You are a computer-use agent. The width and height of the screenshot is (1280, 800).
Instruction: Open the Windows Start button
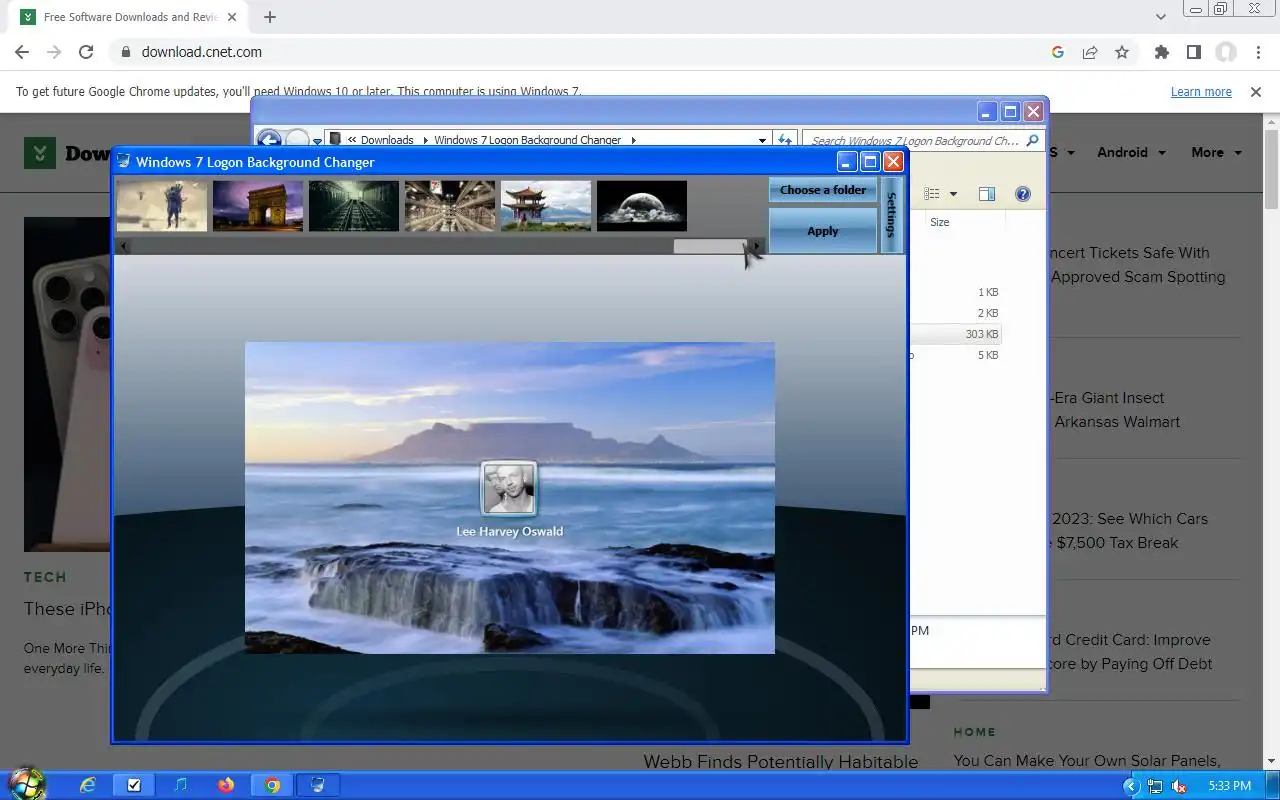(x=27, y=784)
